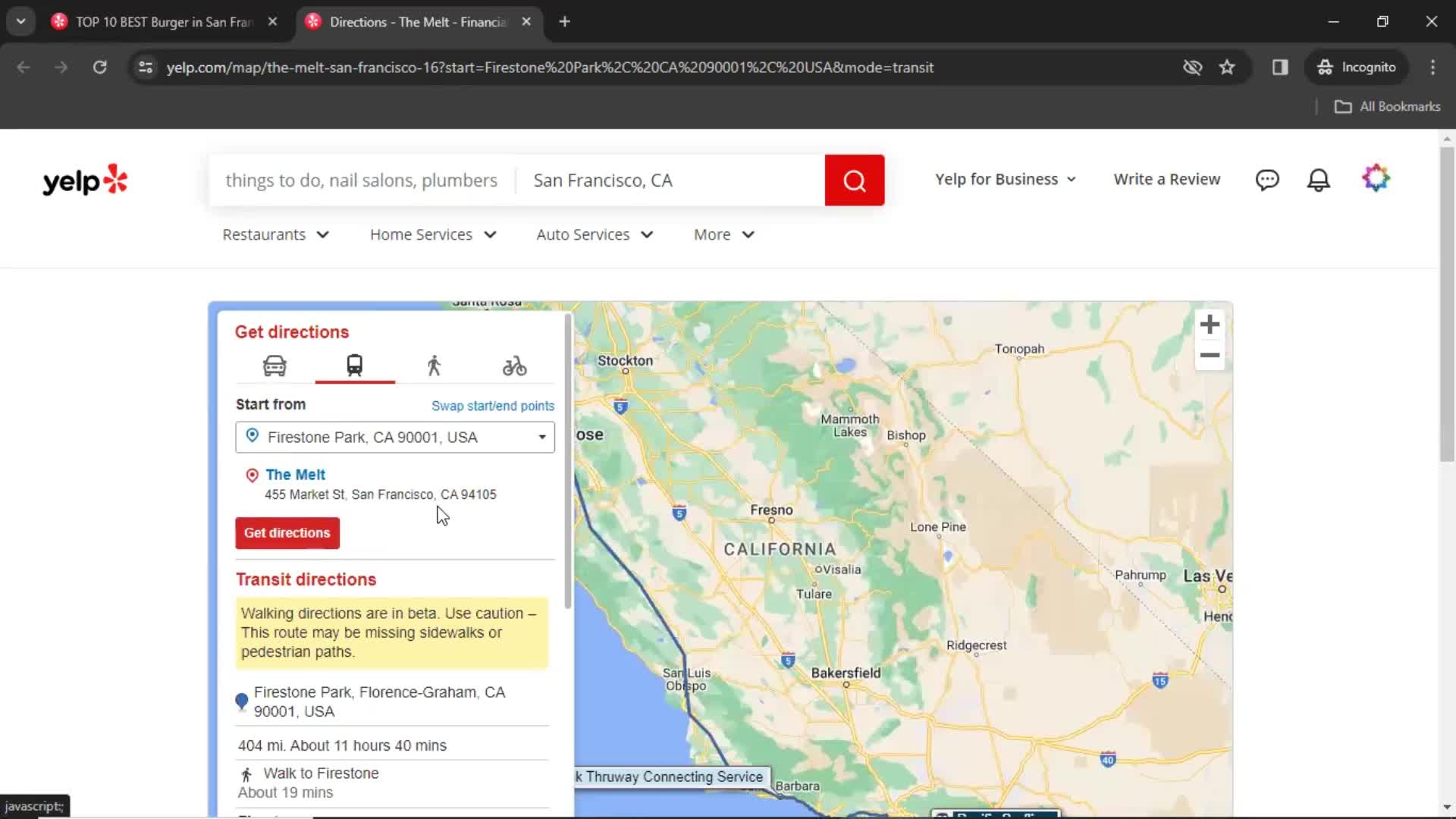Select bicycling directions icon

pos(514,366)
